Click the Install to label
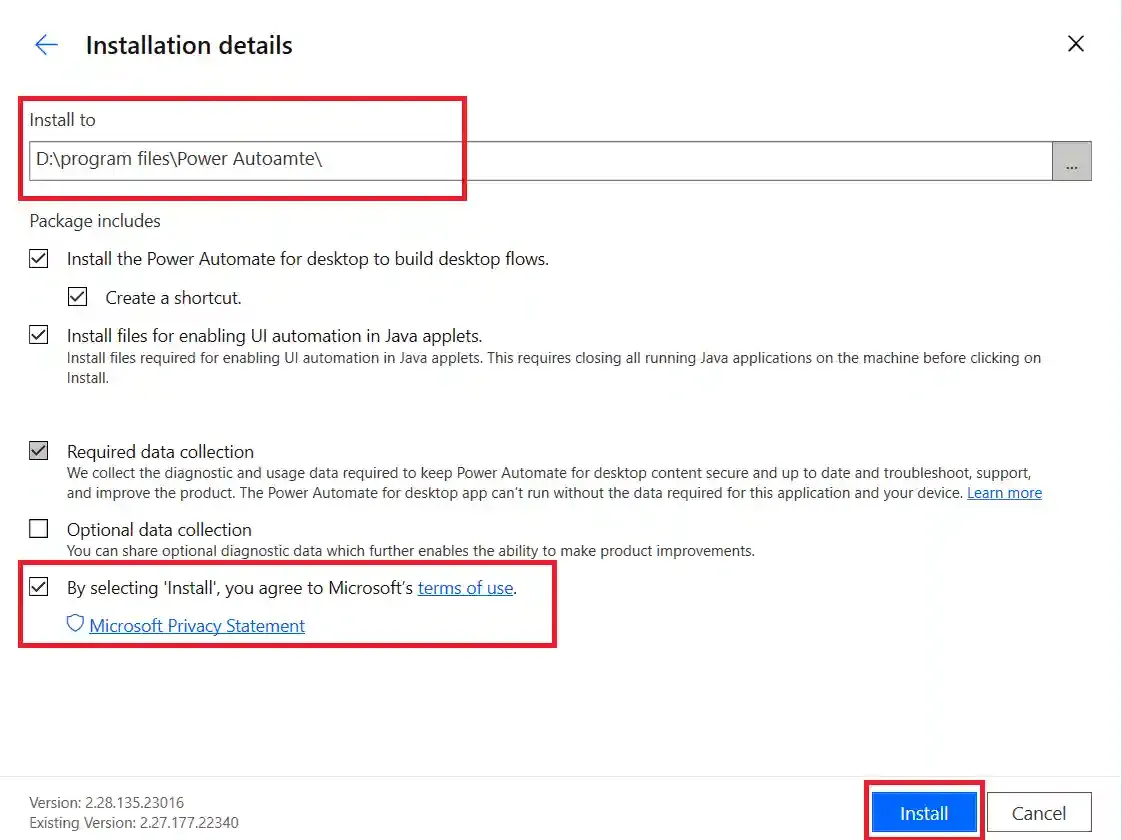 (x=62, y=120)
